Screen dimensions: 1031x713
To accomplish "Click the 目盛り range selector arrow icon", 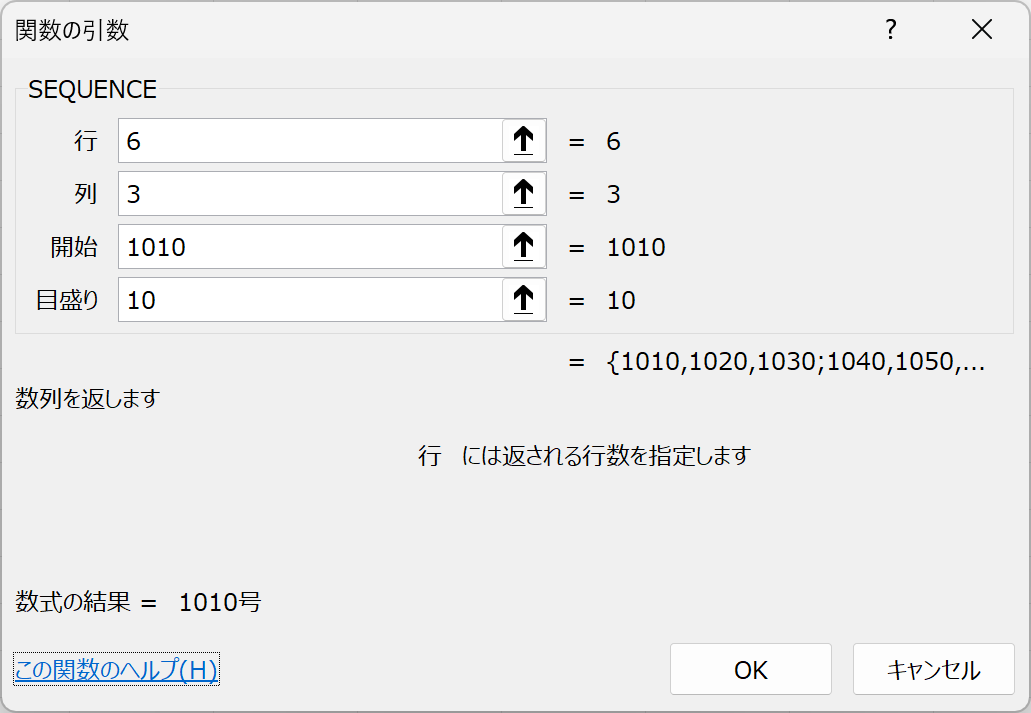I will pyautogui.click(x=523, y=300).
